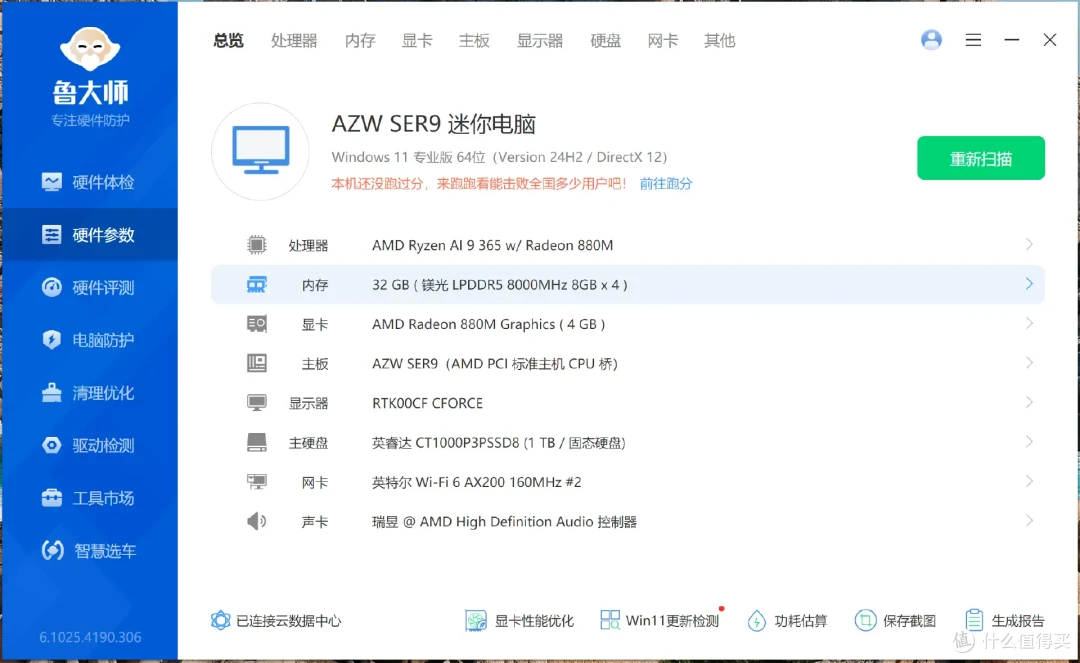
Task: Click the 显示器 monitor row icon
Action: point(257,403)
